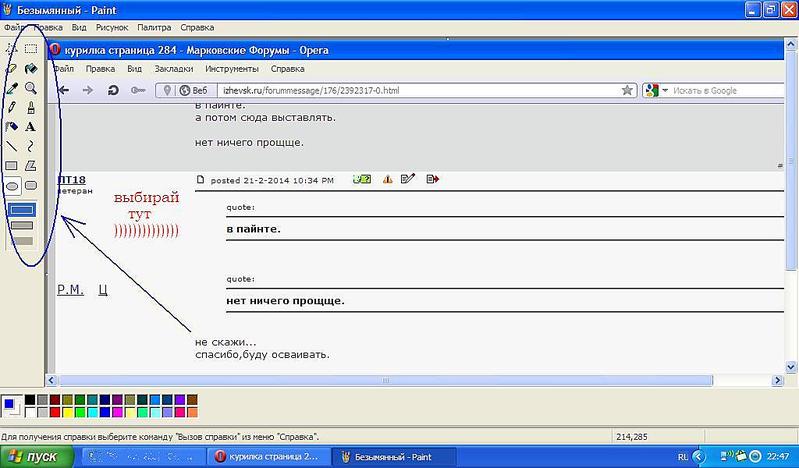The image size is (799, 468).
Task: Click the edit-post pencil icon on the post
Action: pos(408,178)
